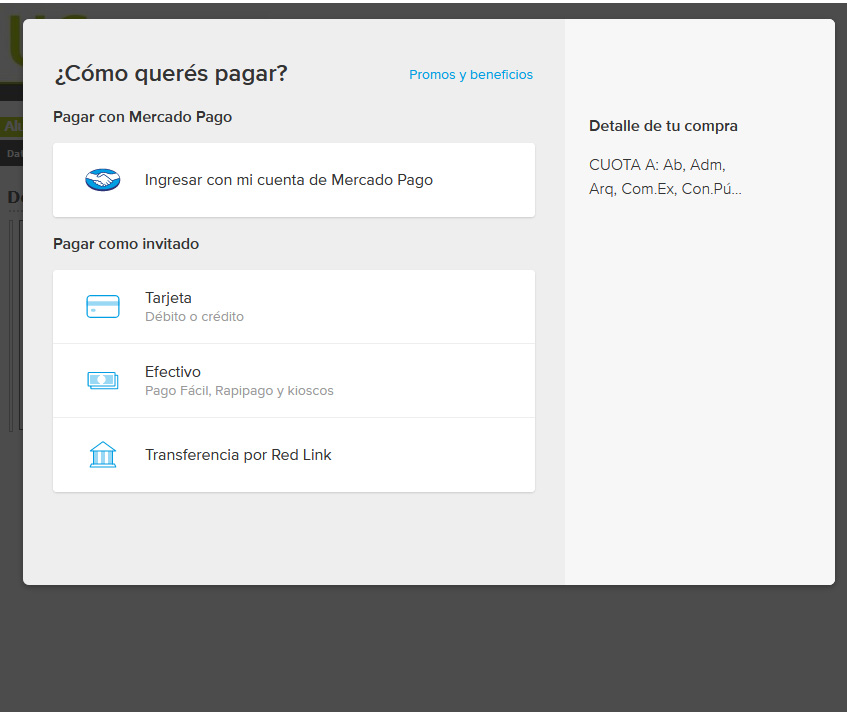Image resolution: width=847 pixels, height=712 pixels.
Task: Click the 'Pagar como invitado' section title
Action: 126,244
